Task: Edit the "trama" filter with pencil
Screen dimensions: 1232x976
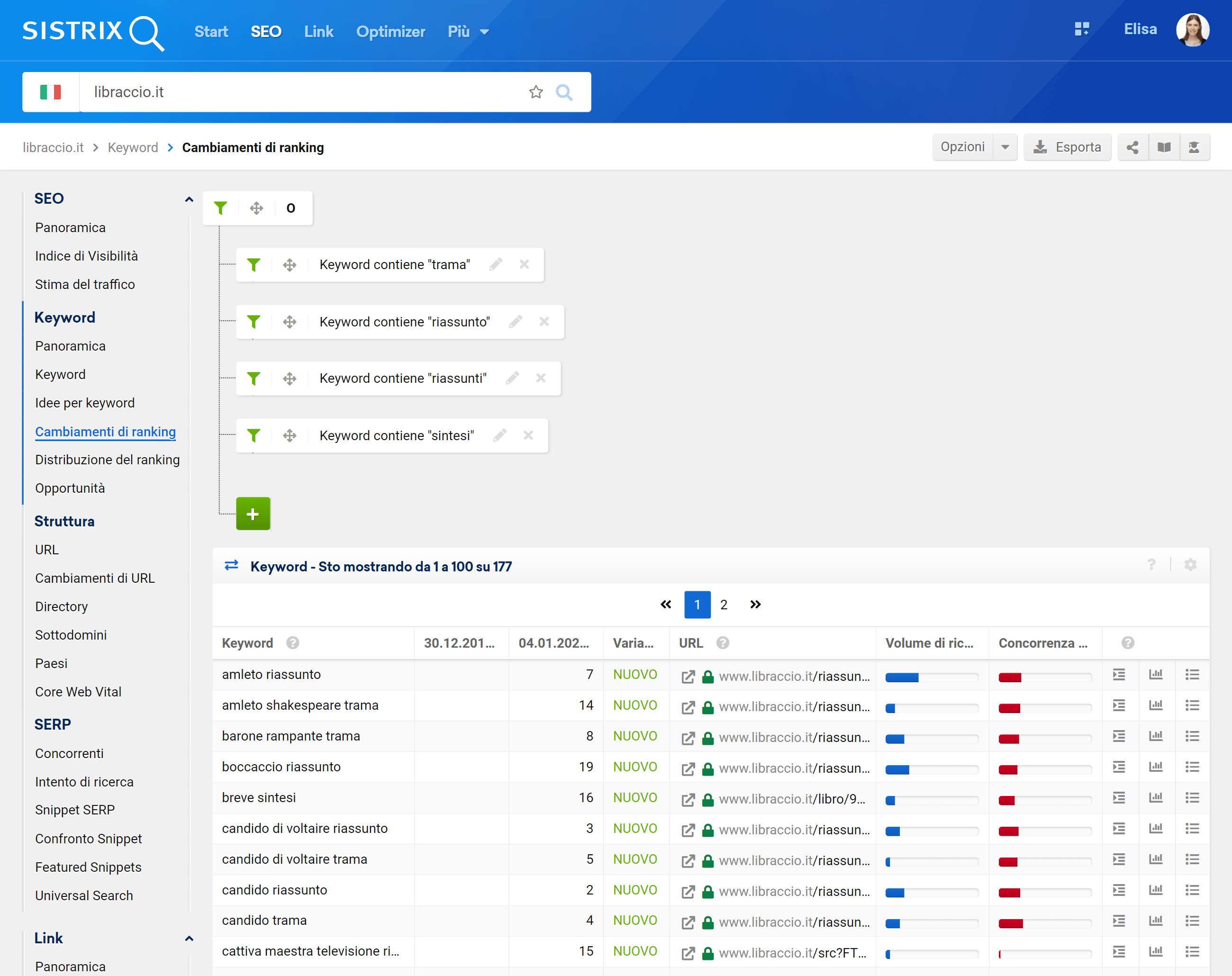Action: [x=496, y=264]
